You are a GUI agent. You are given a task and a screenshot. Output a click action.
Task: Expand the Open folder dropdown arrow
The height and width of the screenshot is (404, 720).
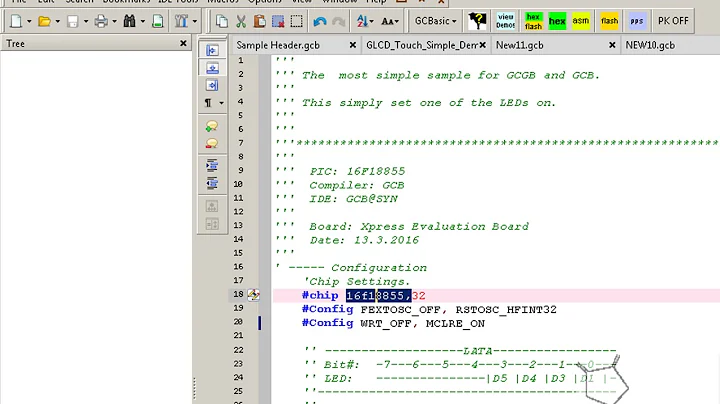click(x=57, y=21)
